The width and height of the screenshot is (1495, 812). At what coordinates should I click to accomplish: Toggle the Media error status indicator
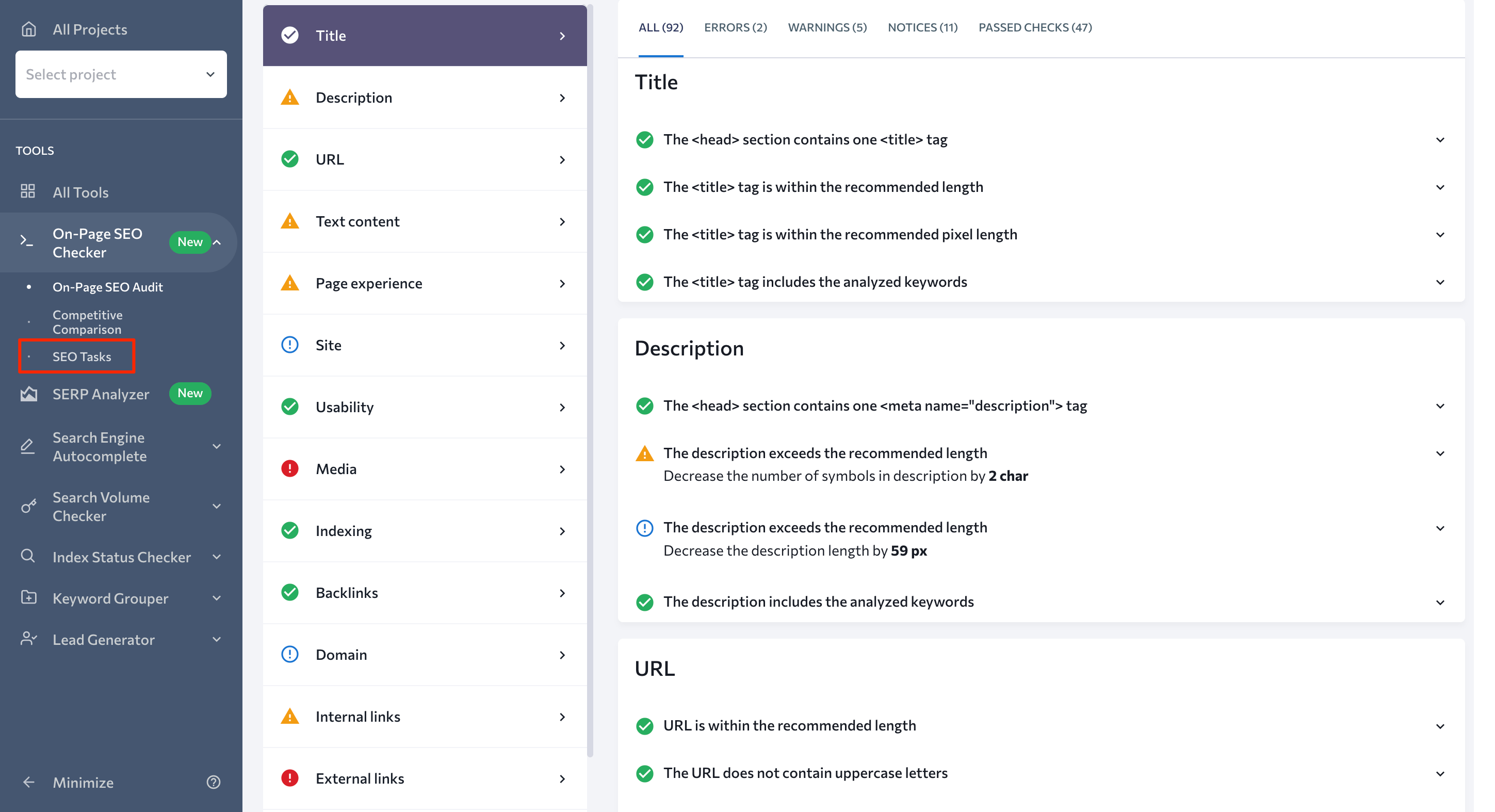pos(288,468)
